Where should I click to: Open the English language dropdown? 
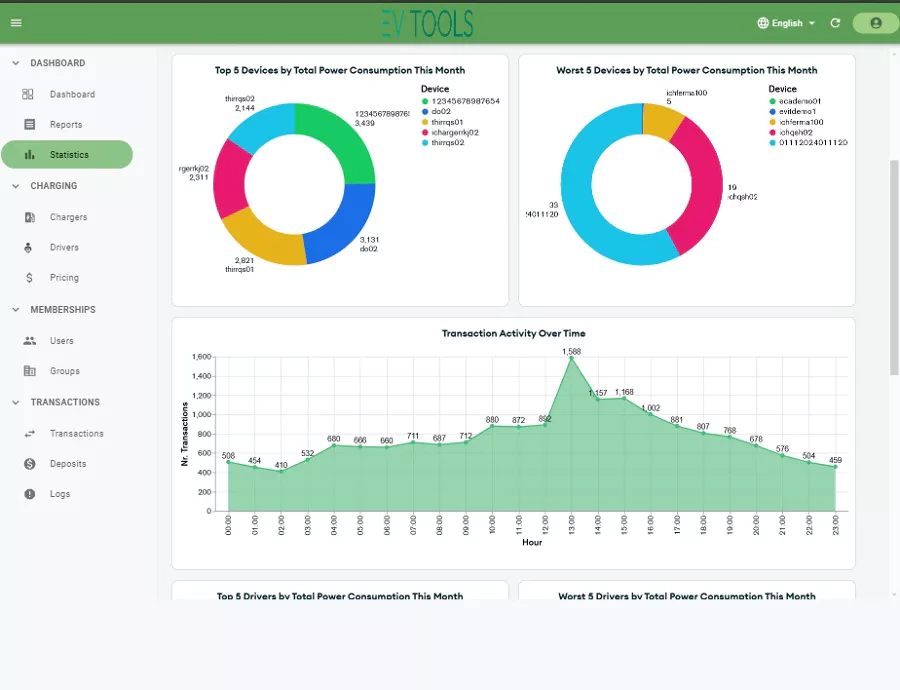(x=787, y=23)
